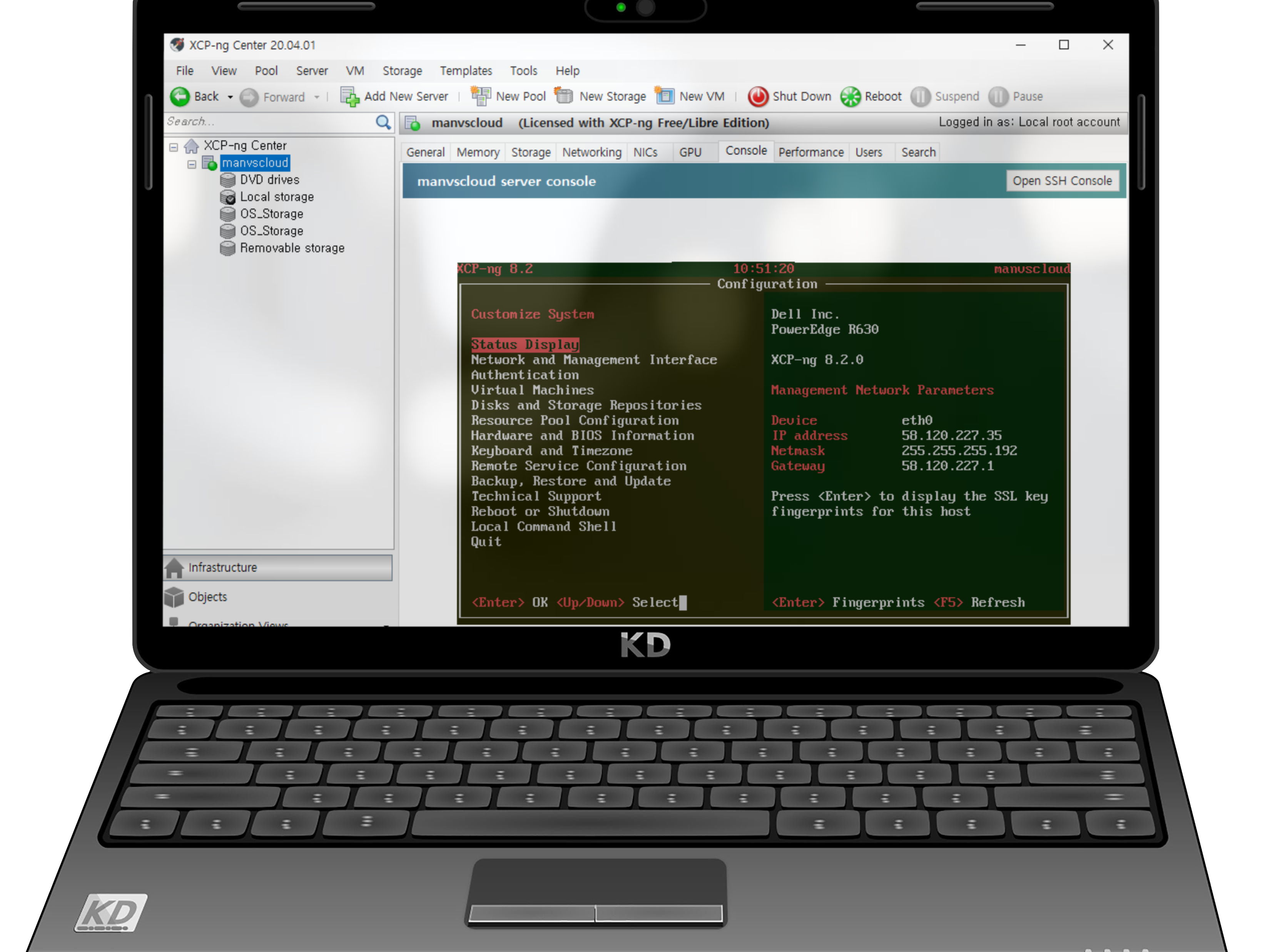Switch to the Networking tab
This screenshot has height=952, width=1270.
pyautogui.click(x=592, y=152)
